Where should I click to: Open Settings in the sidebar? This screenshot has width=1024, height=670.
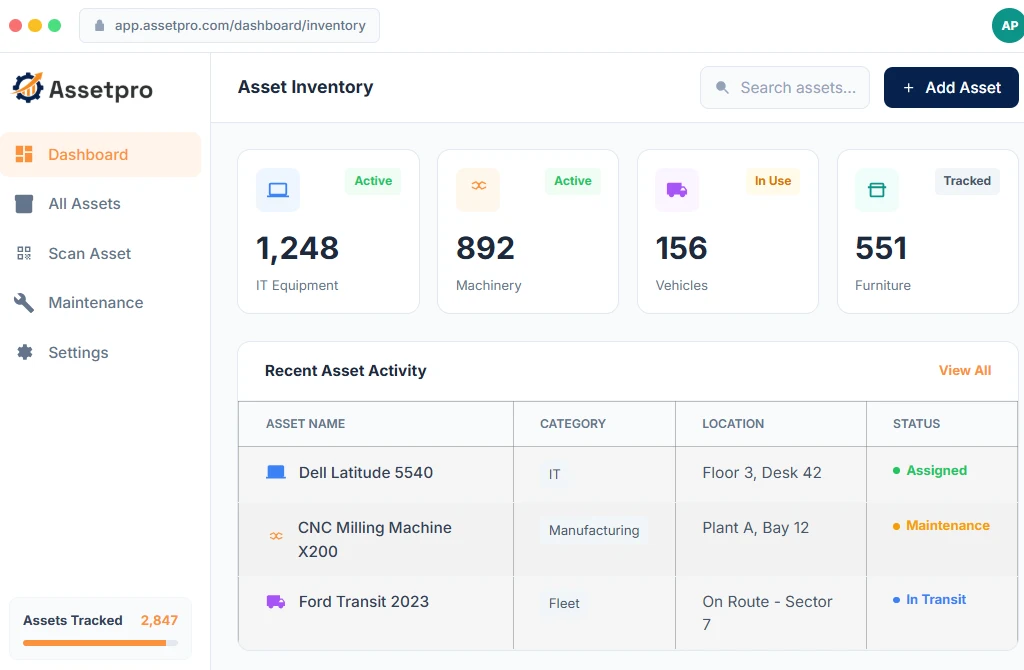pyautogui.click(x=78, y=353)
